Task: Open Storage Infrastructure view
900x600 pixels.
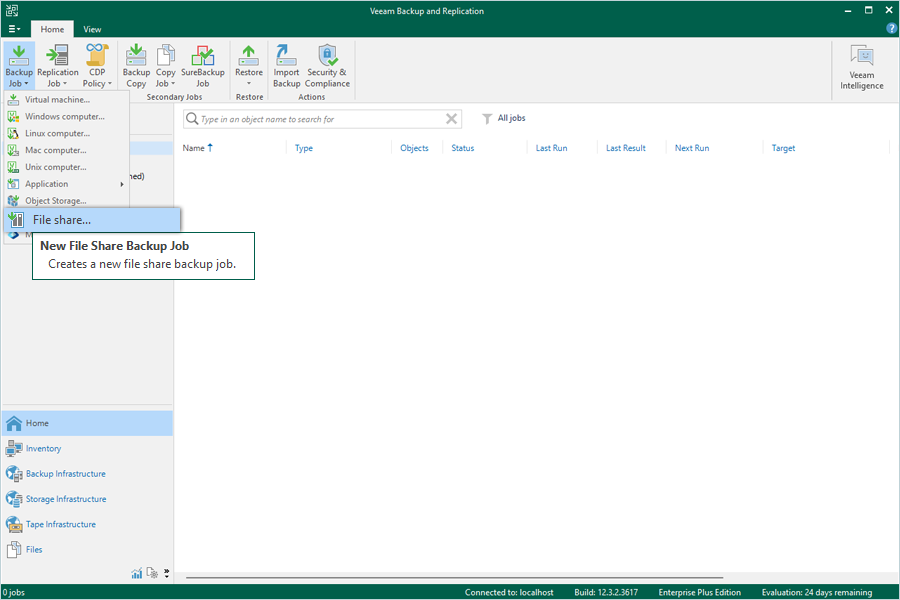Action: tap(87, 499)
